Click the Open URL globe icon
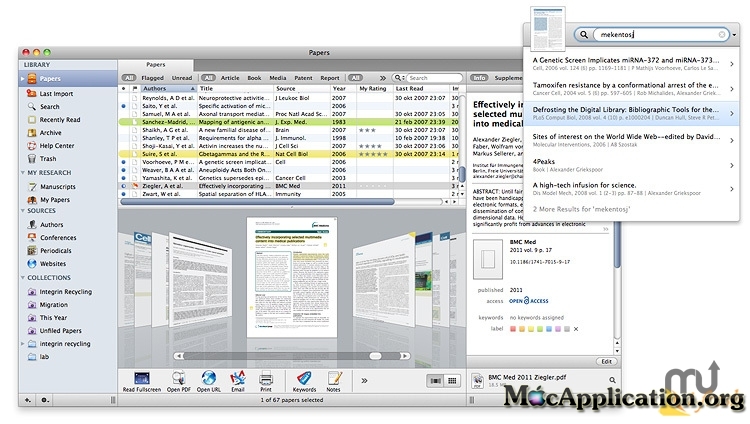 [x=209, y=381]
